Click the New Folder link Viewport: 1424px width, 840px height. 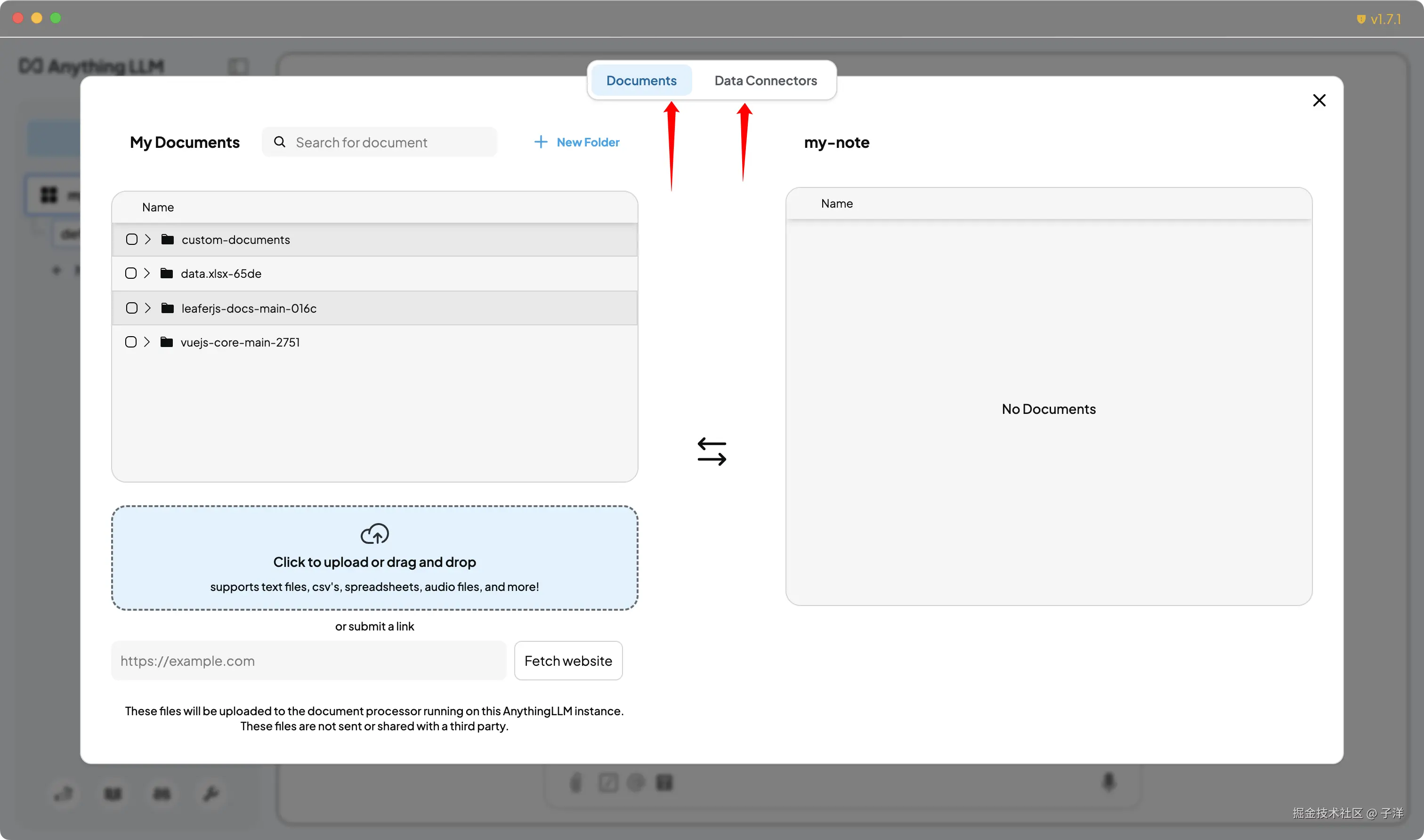click(x=588, y=142)
